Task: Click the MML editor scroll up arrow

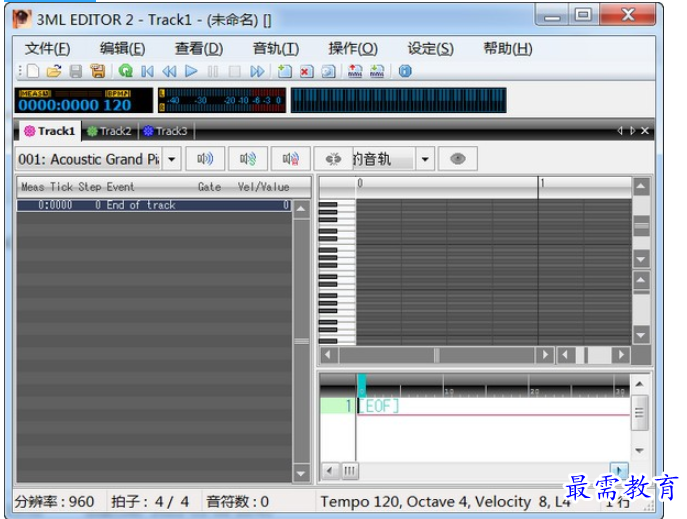Action: click(x=639, y=384)
